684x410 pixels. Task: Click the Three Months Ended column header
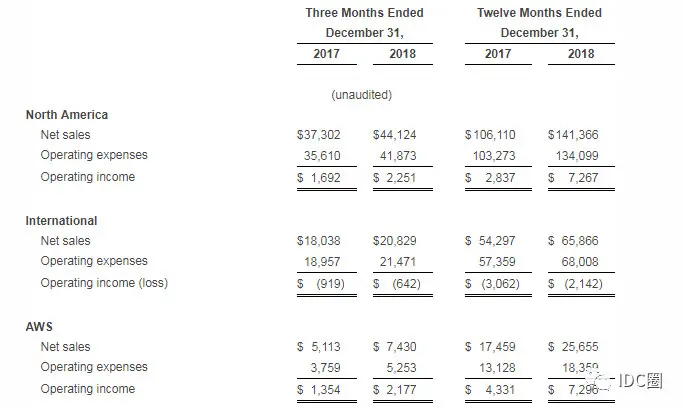pos(365,13)
